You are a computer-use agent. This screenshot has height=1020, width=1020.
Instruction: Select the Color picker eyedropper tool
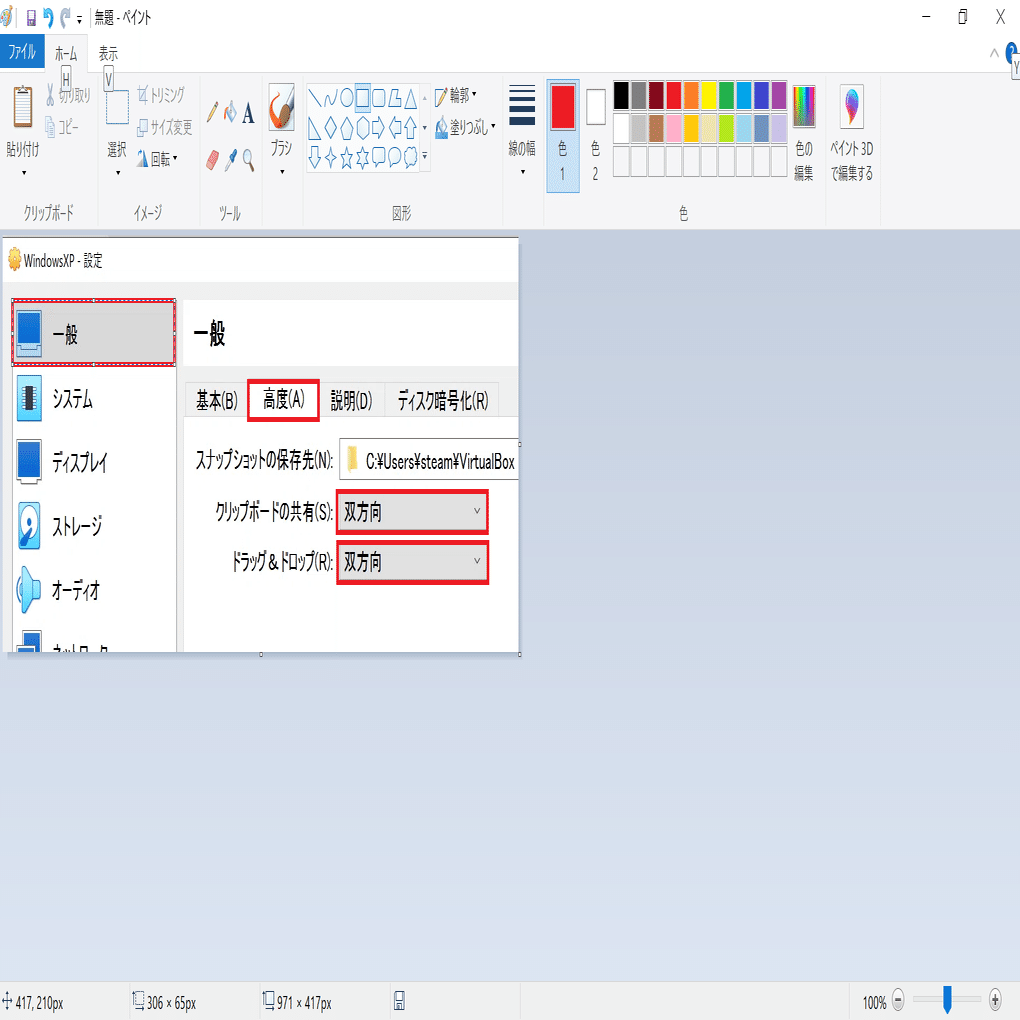click(230, 160)
